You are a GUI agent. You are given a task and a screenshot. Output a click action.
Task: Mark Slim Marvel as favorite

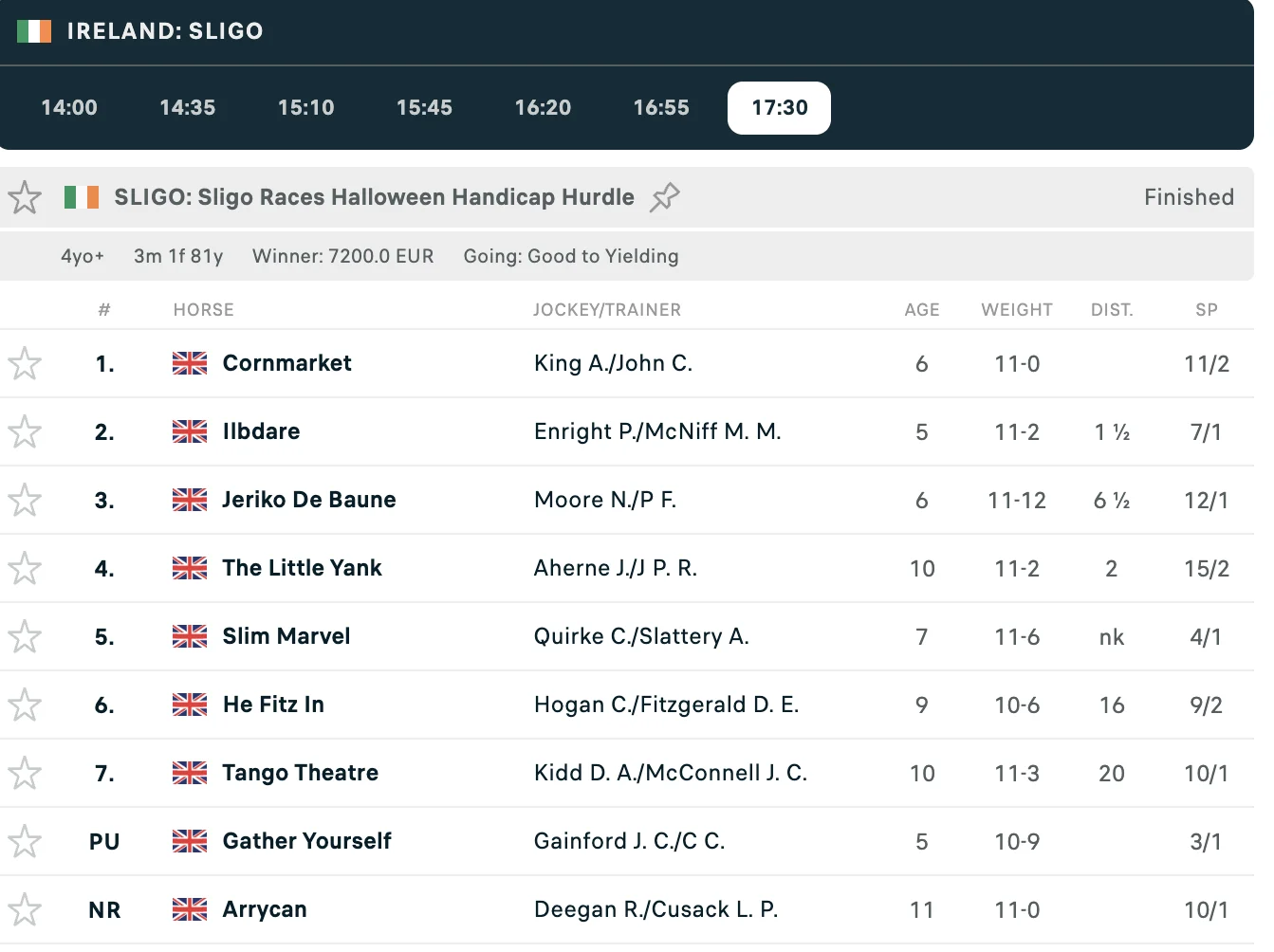(25, 636)
